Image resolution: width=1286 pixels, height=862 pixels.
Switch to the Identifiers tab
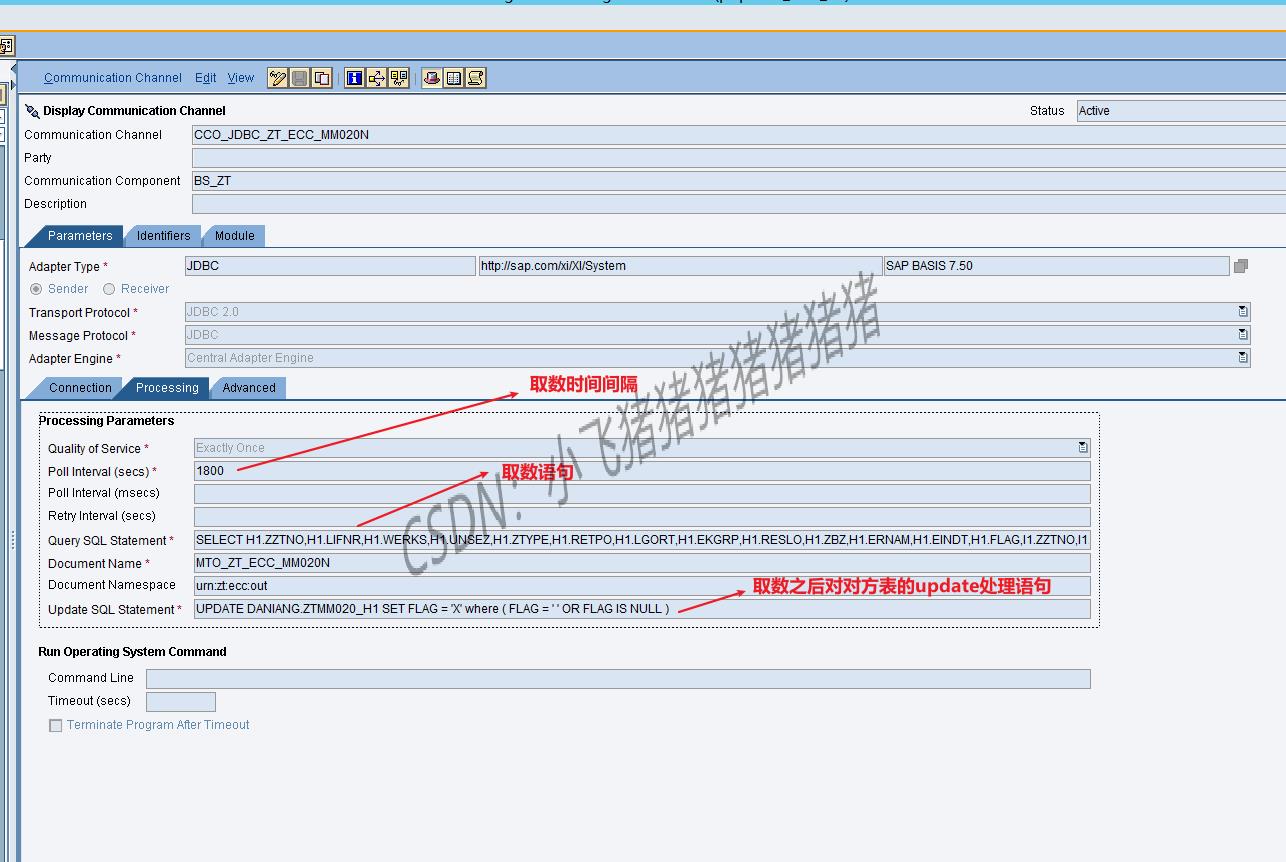click(163, 236)
